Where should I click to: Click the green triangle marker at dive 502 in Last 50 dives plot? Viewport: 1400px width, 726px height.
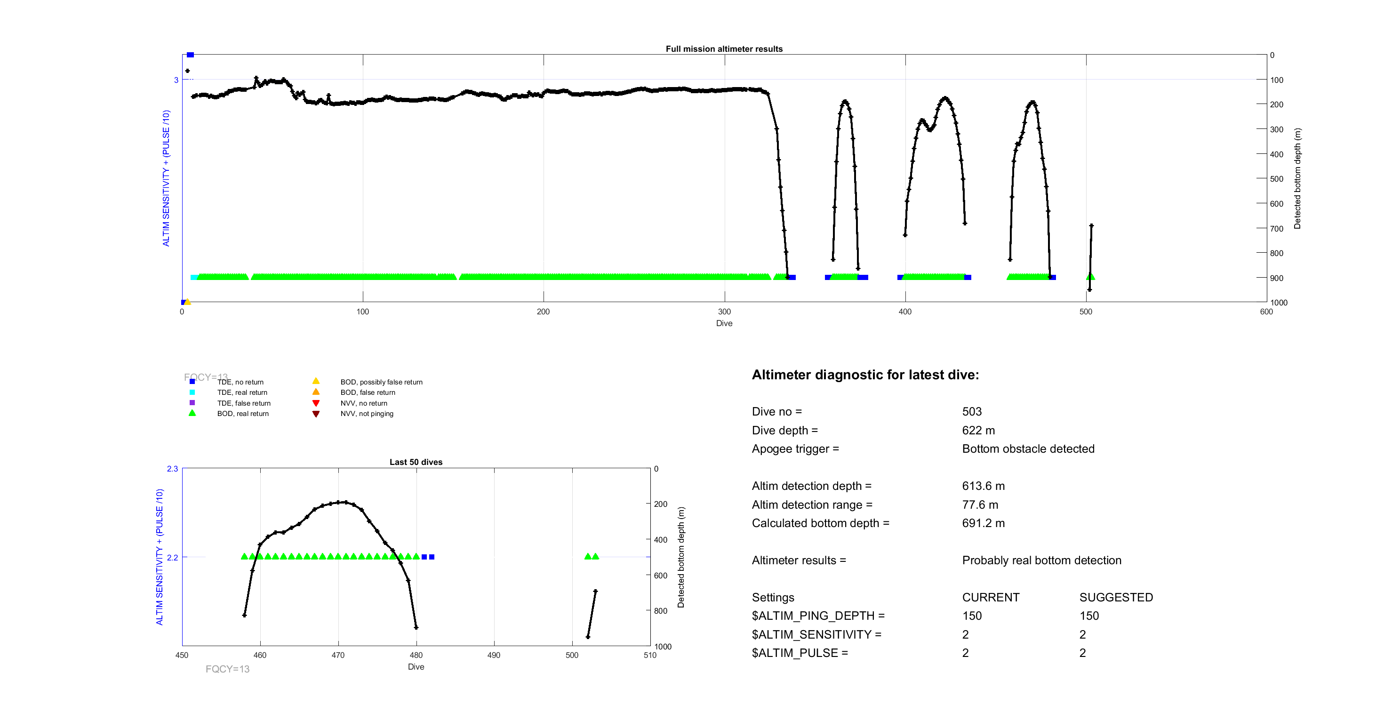point(588,557)
